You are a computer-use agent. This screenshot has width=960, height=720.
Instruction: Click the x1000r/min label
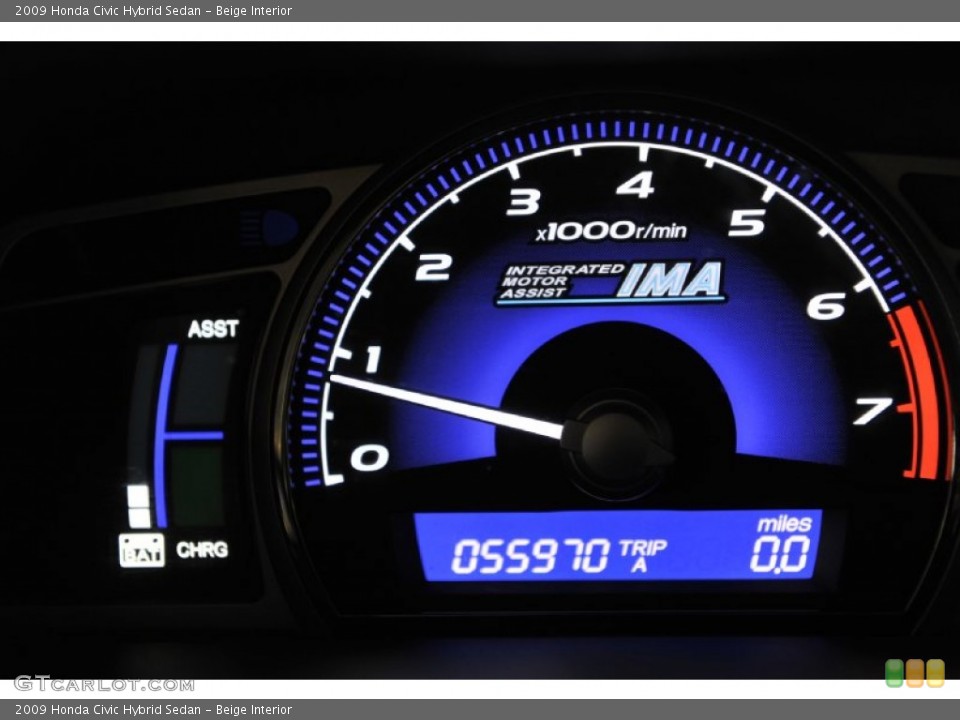pos(611,231)
